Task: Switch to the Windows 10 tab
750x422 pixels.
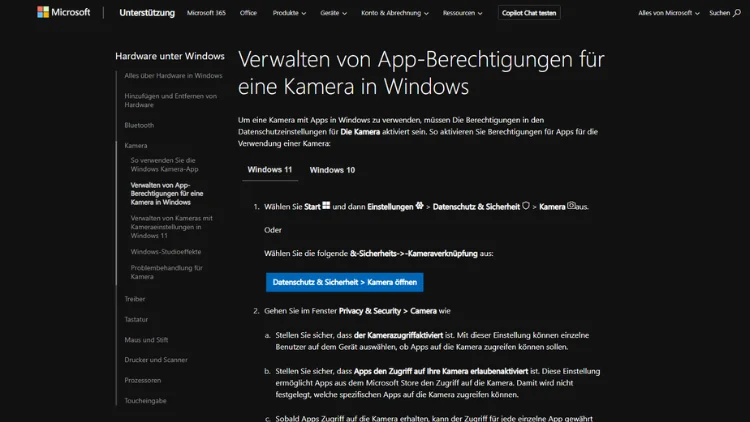Action: click(332, 170)
